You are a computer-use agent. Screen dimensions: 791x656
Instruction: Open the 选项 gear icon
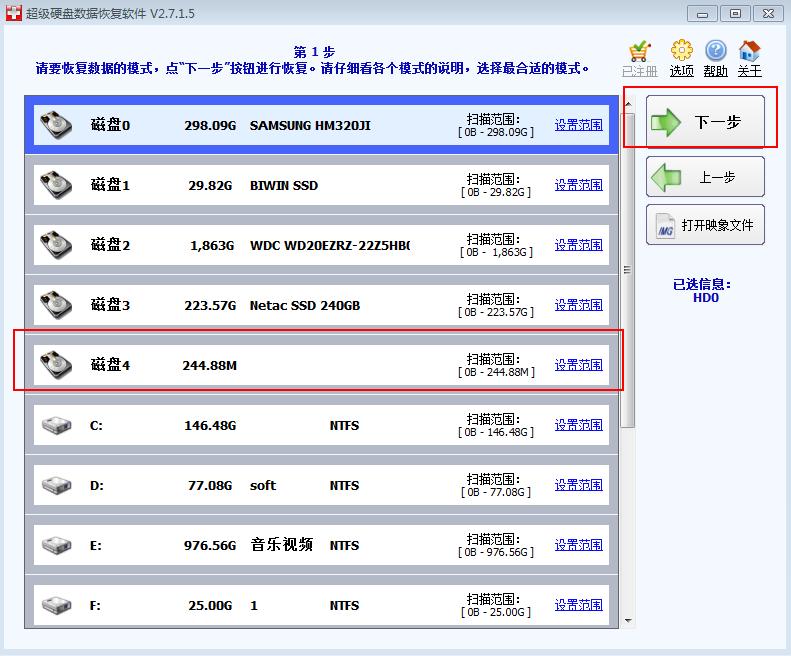(x=682, y=51)
